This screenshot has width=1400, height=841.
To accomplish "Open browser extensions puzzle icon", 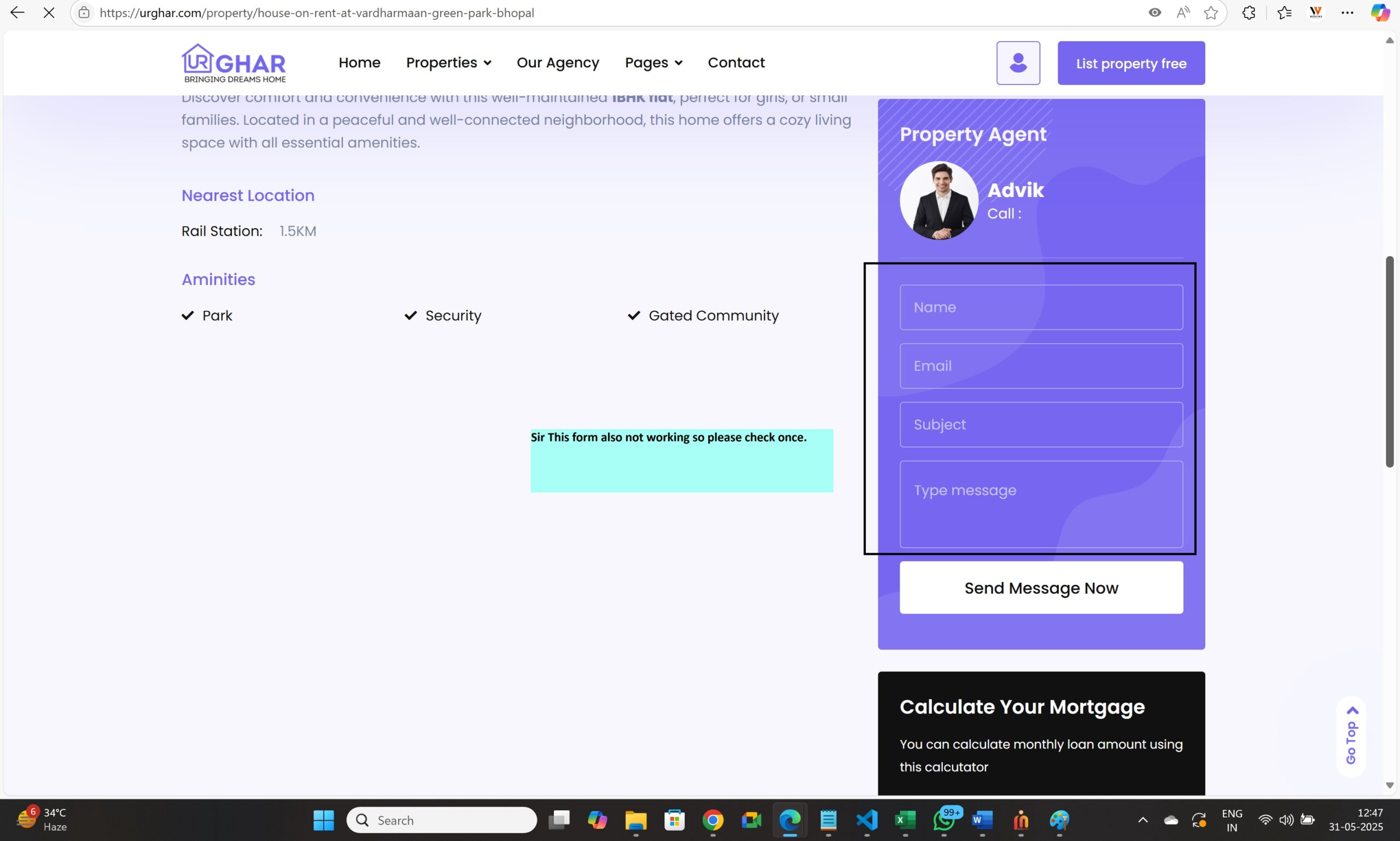I will point(1248,13).
